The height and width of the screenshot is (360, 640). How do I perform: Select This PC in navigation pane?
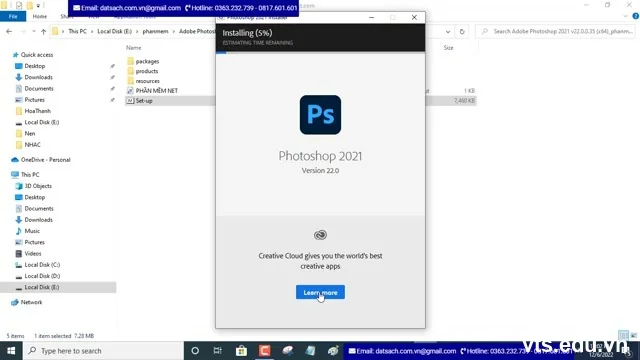pyautogui.click(x=30, y=175)
